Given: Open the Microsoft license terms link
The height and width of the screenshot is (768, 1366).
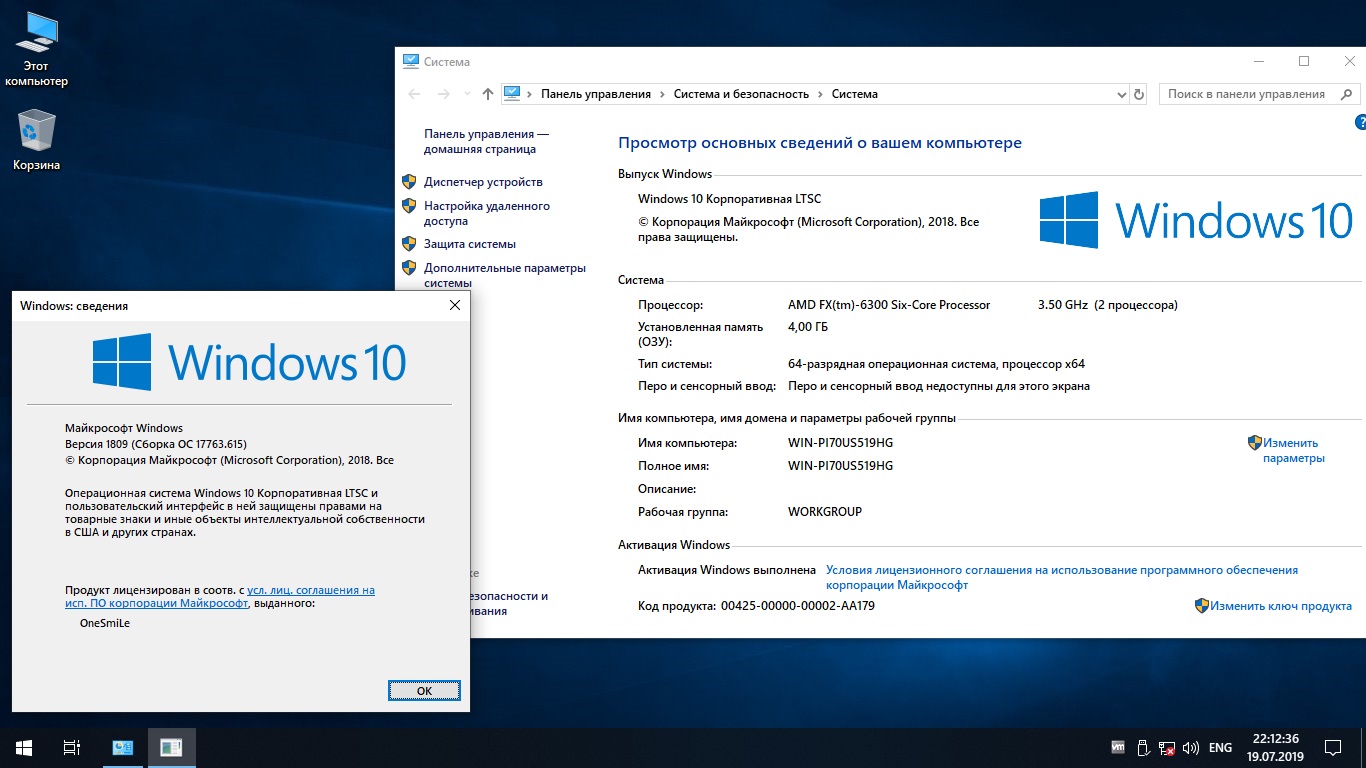Looking at the screenshot, I should (1062, 577).
